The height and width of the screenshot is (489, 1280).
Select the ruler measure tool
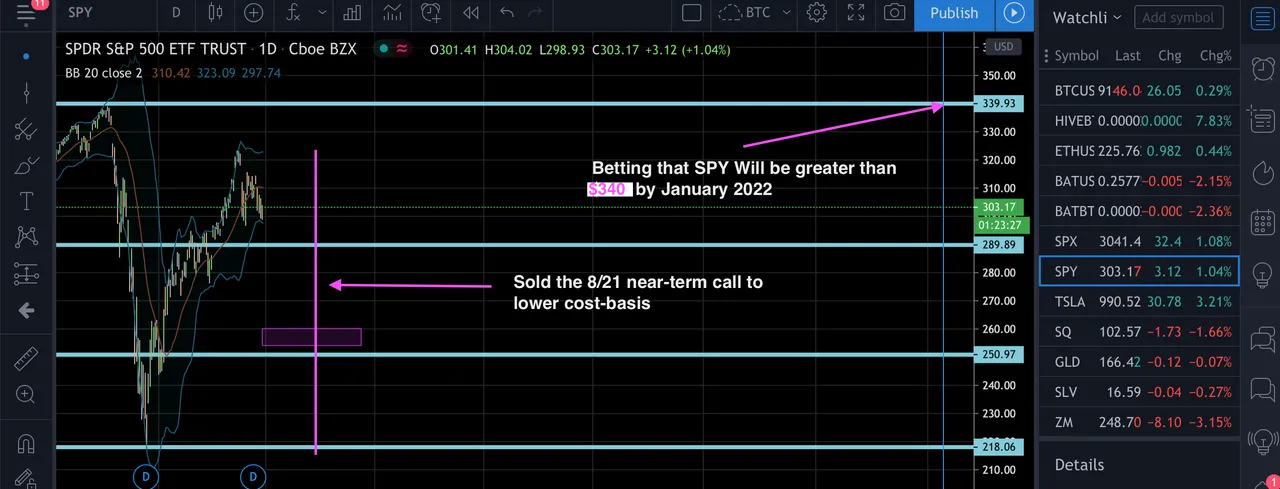tap(26, 357)
